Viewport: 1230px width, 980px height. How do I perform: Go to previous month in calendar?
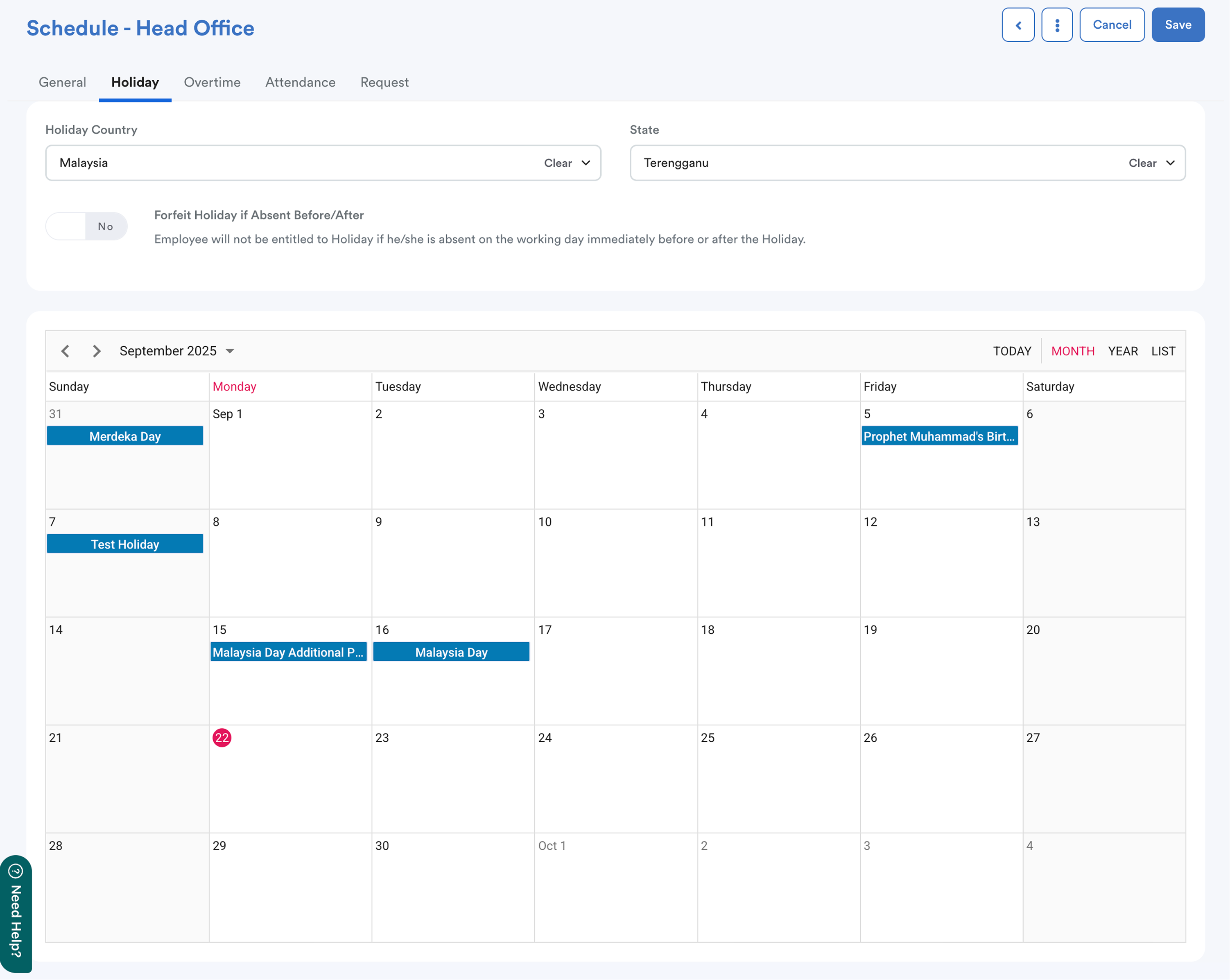(66, 351)
